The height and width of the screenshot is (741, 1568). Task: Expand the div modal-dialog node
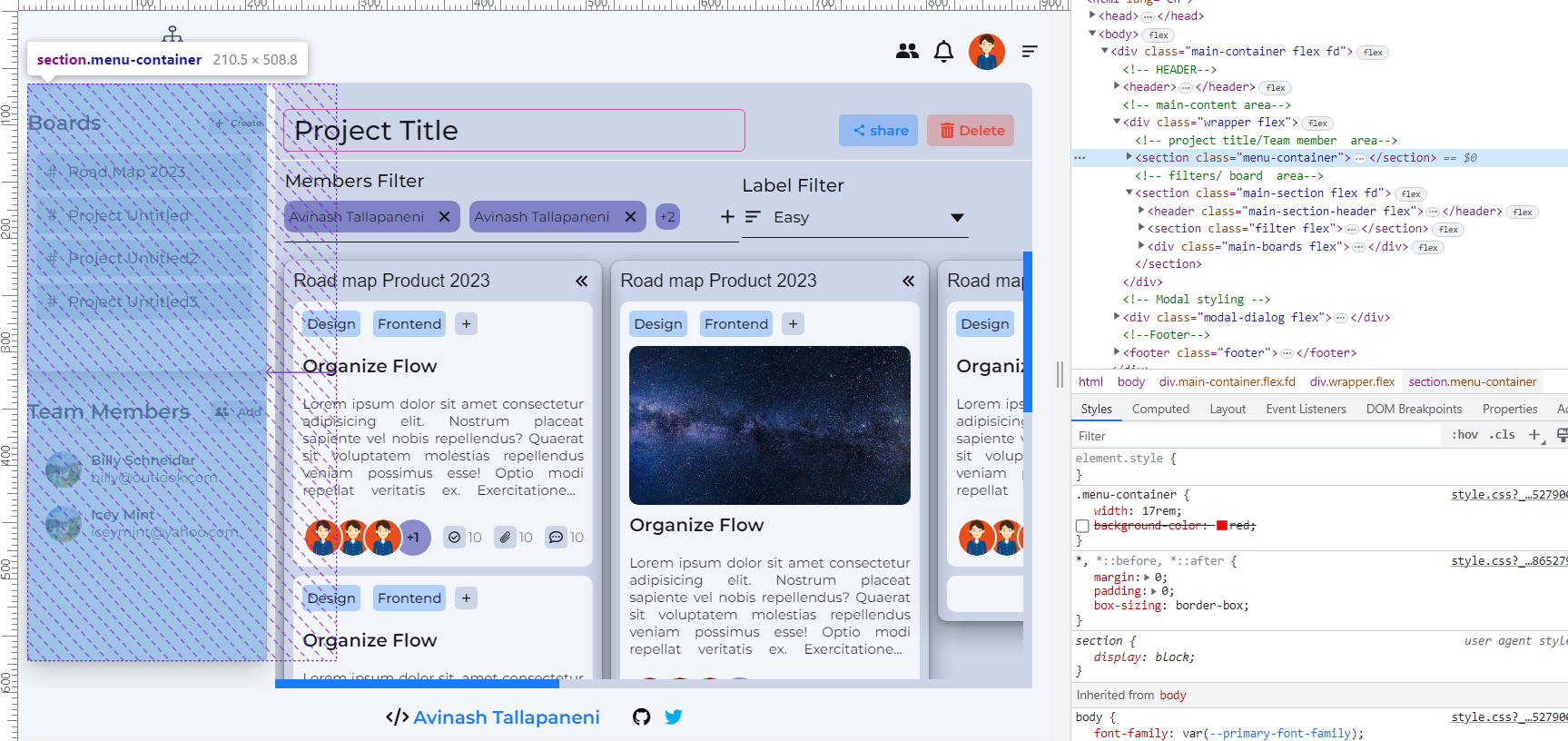pyautogui.click(x=1118, y=317)
